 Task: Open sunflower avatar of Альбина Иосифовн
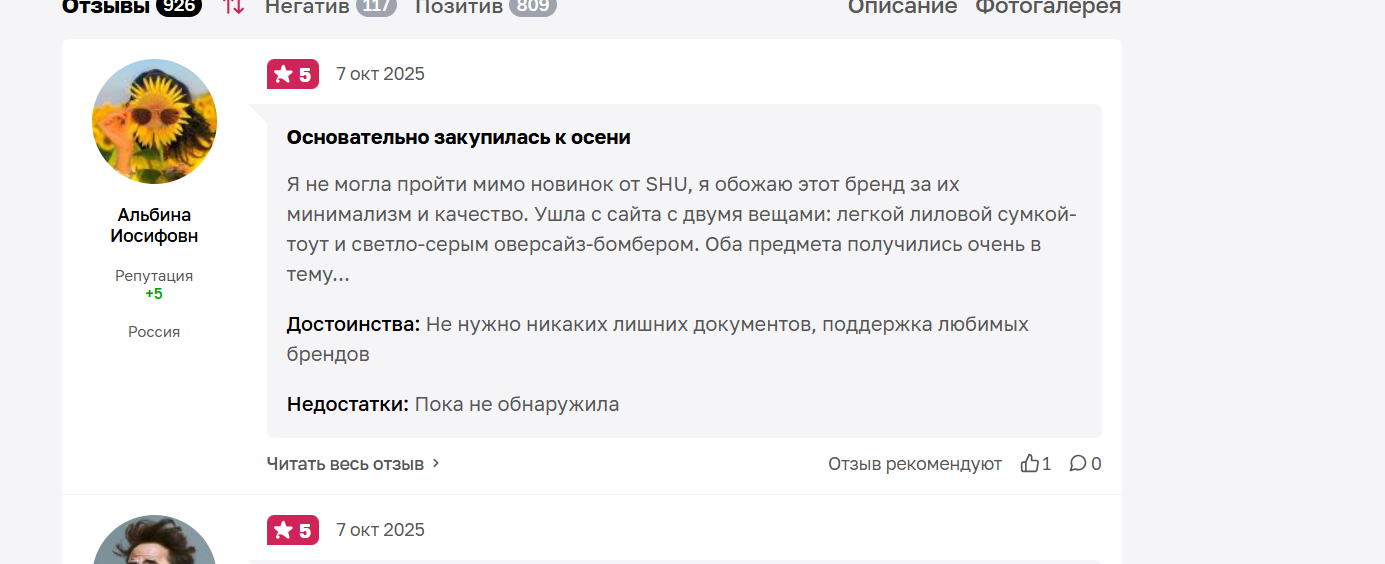click(154, 121)
